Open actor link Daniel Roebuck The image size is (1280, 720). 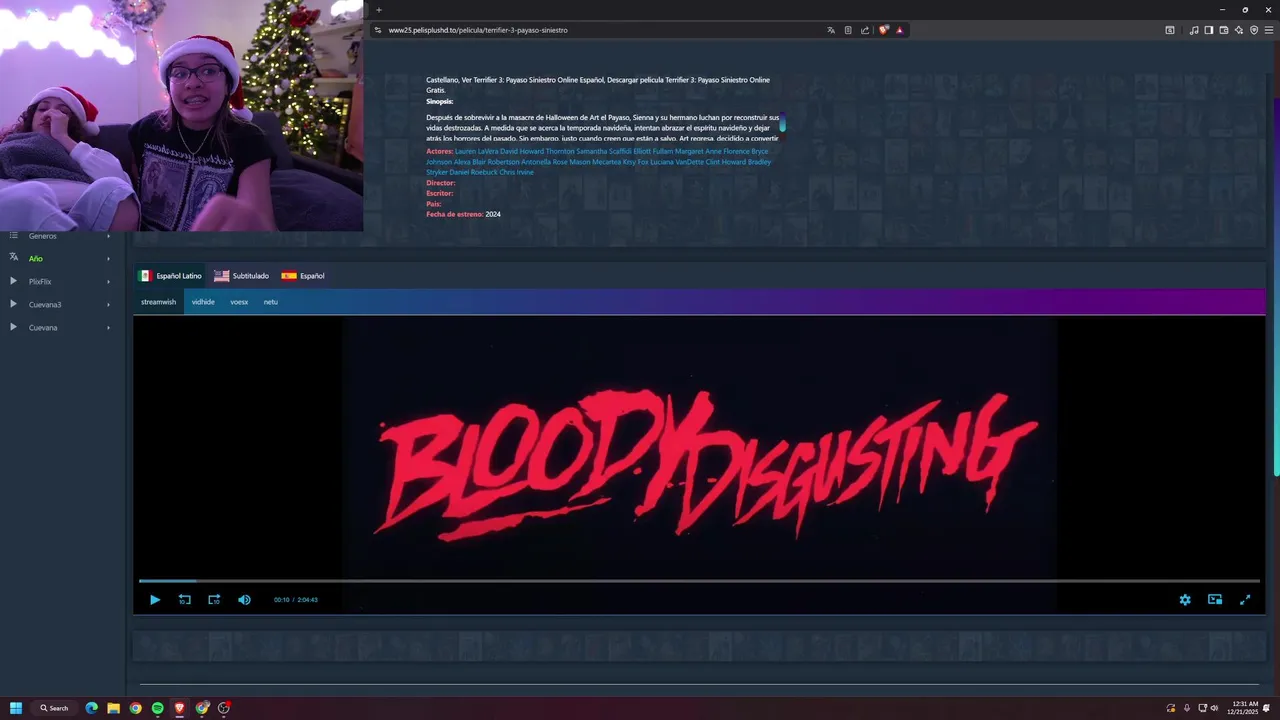point(473,172)
